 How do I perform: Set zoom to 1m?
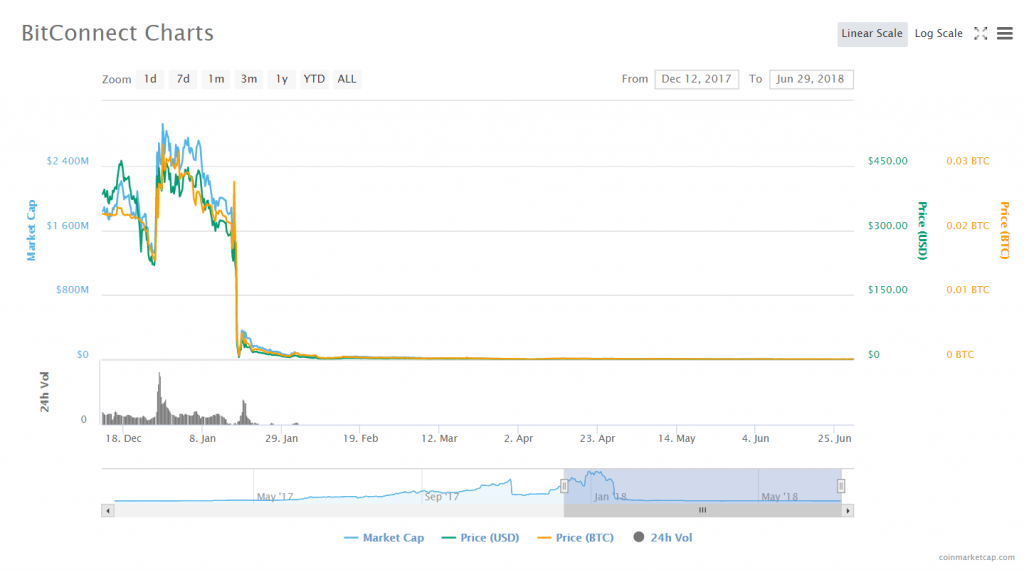tap(216, 79)
